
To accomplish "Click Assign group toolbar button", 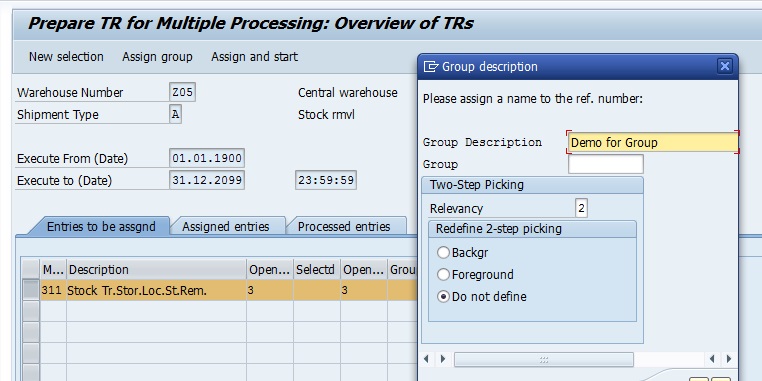I will 157,57.
